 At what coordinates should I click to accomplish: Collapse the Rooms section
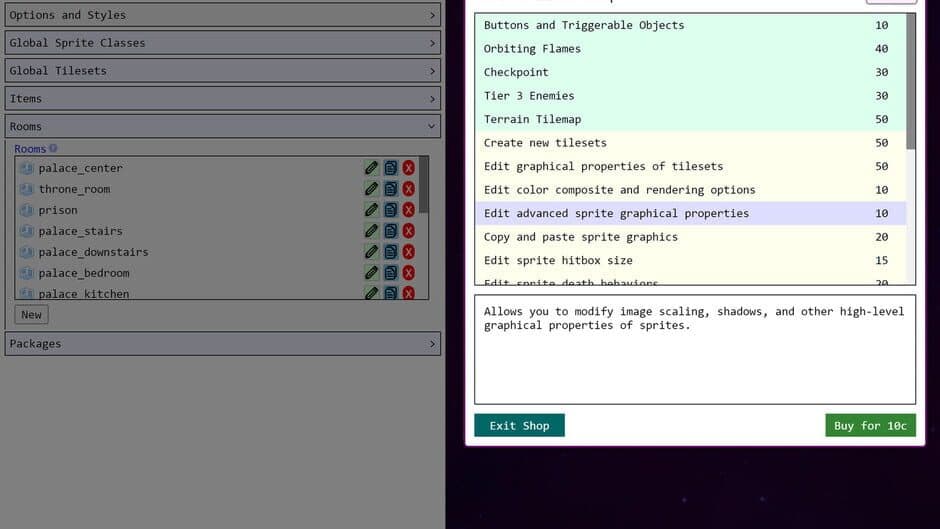click(222, 127)
